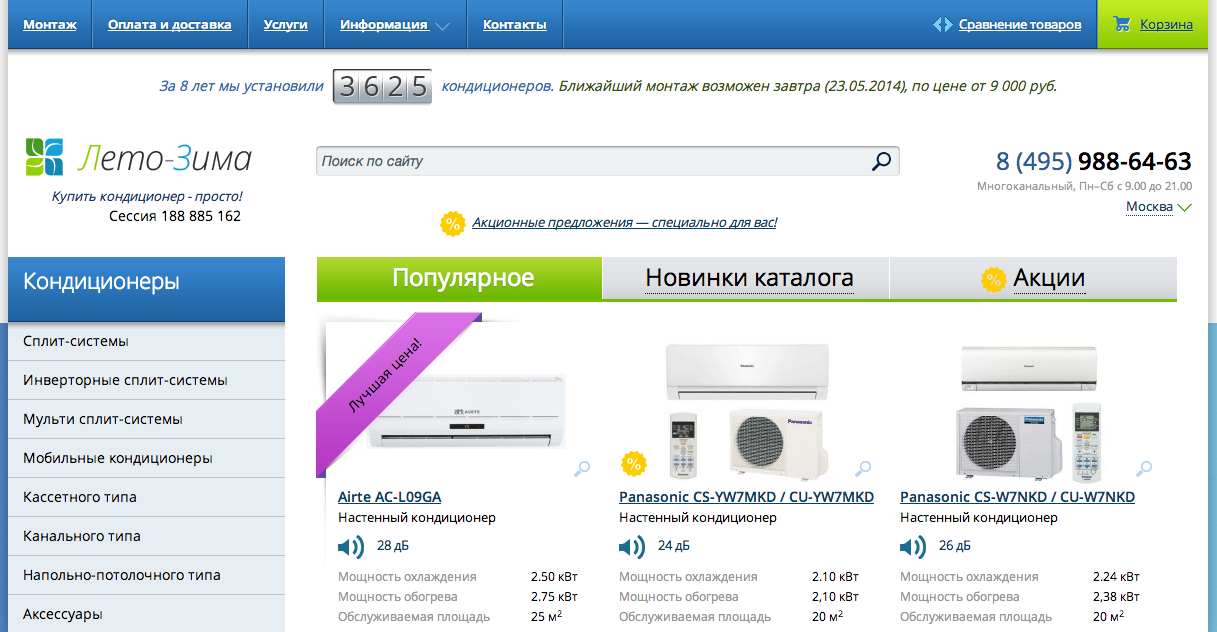Click the percent icon beside promotional offers
1217x632 pixels.
click(453, 223)
